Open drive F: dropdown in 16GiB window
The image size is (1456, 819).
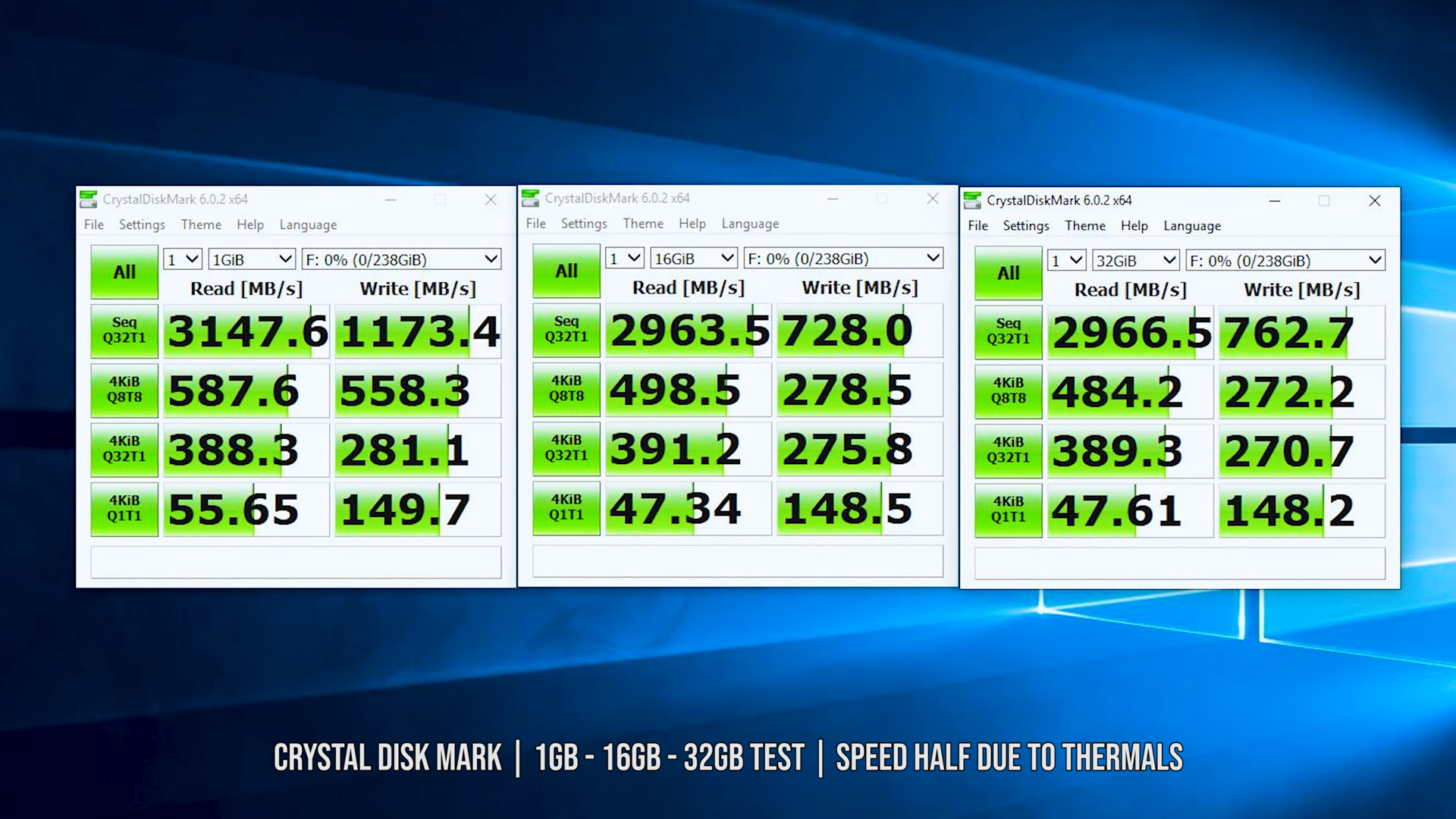coord(843,259)
